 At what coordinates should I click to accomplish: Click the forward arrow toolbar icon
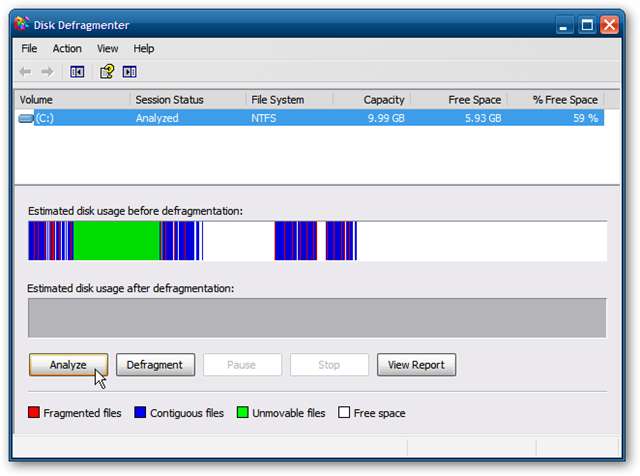pos(48,71)
